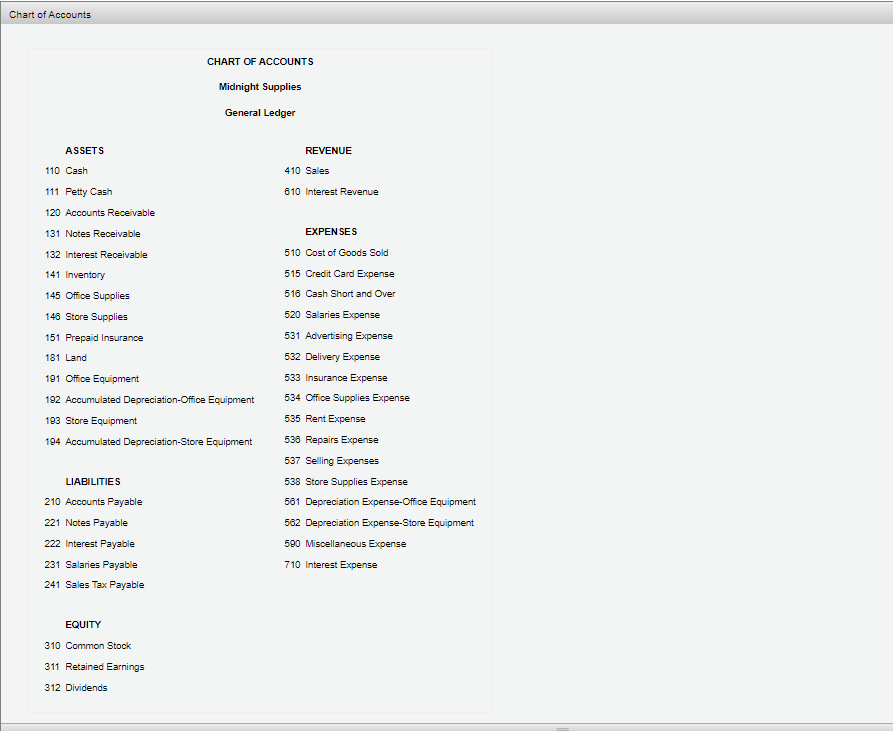
Task: Select the 193 Store Equipment account
Action: (x=91, y=421)
